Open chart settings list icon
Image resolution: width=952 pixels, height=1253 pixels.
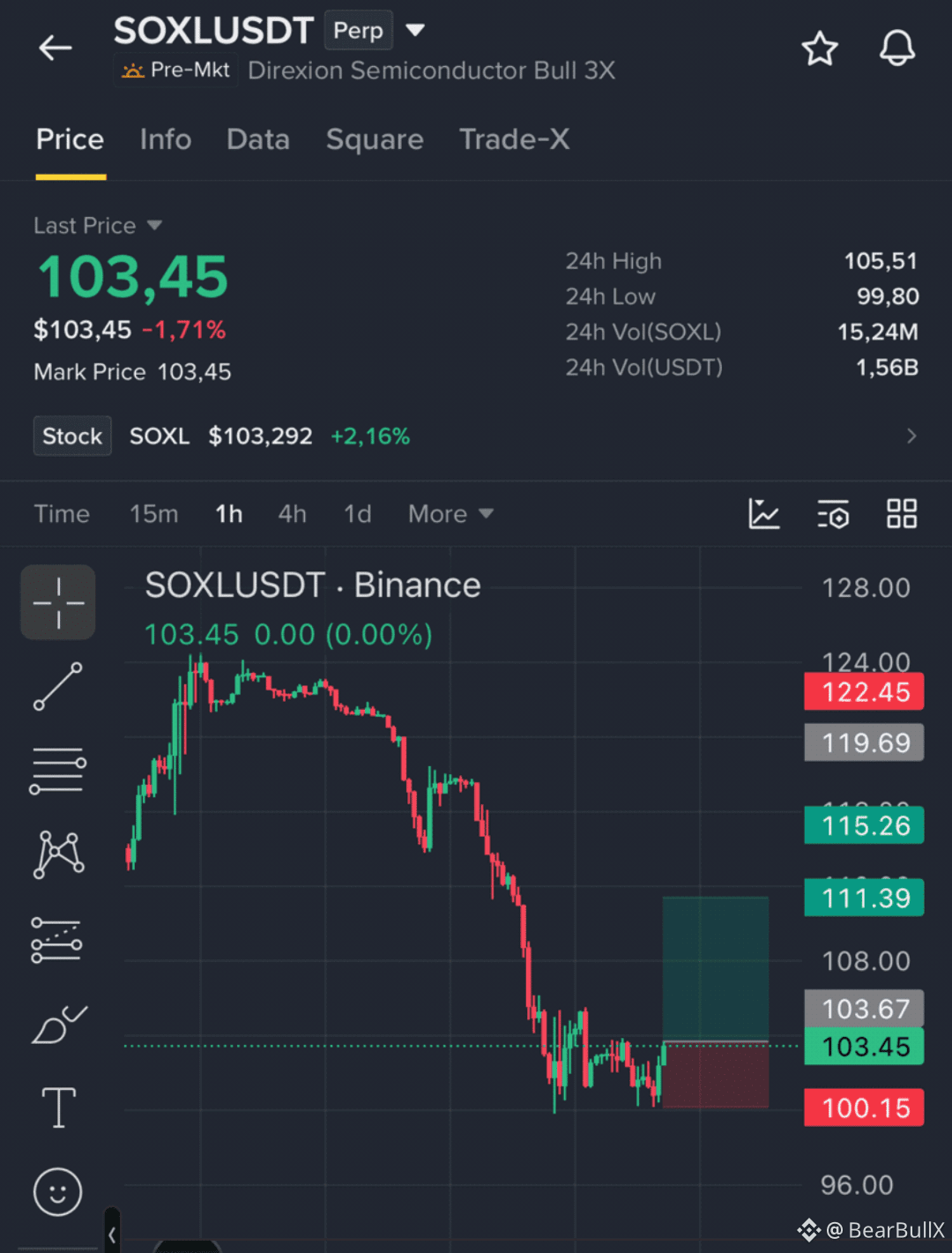pos(833,514)
